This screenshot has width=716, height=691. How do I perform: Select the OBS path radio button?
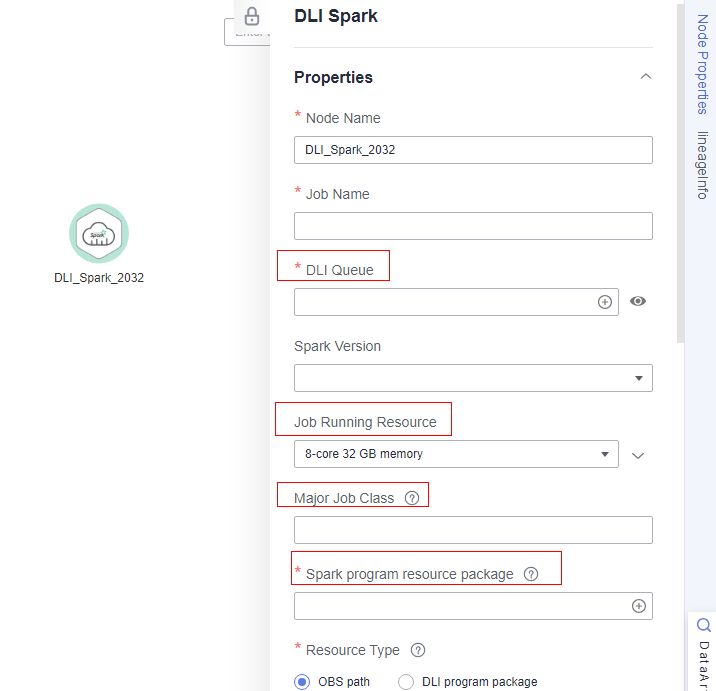point(303,682)
